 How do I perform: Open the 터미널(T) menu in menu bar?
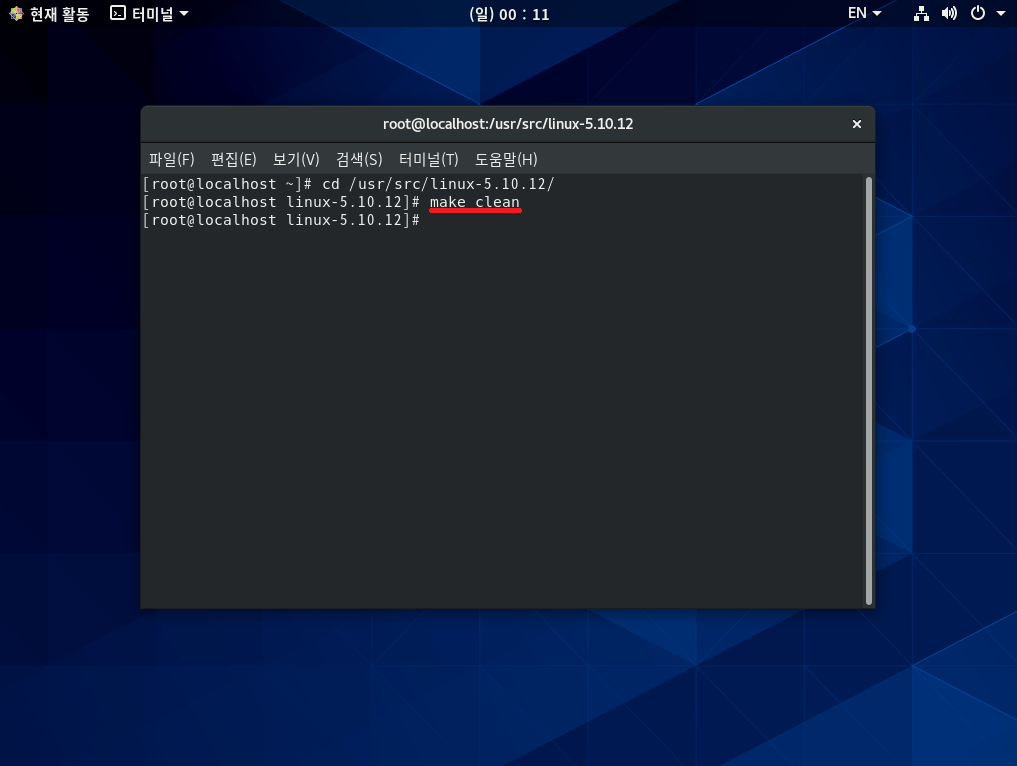[429, 160]
